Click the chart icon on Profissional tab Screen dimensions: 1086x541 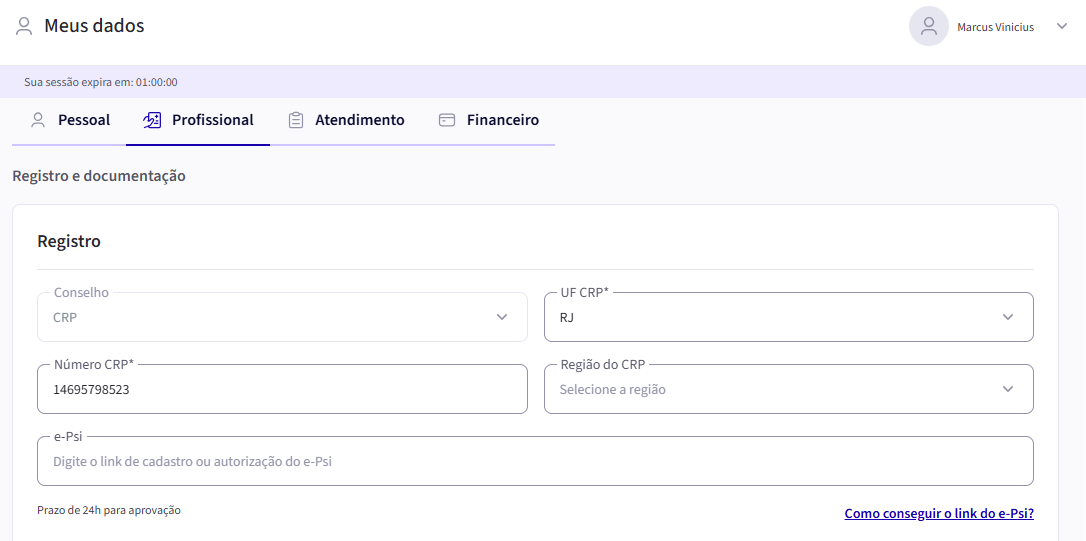point(152,120)
